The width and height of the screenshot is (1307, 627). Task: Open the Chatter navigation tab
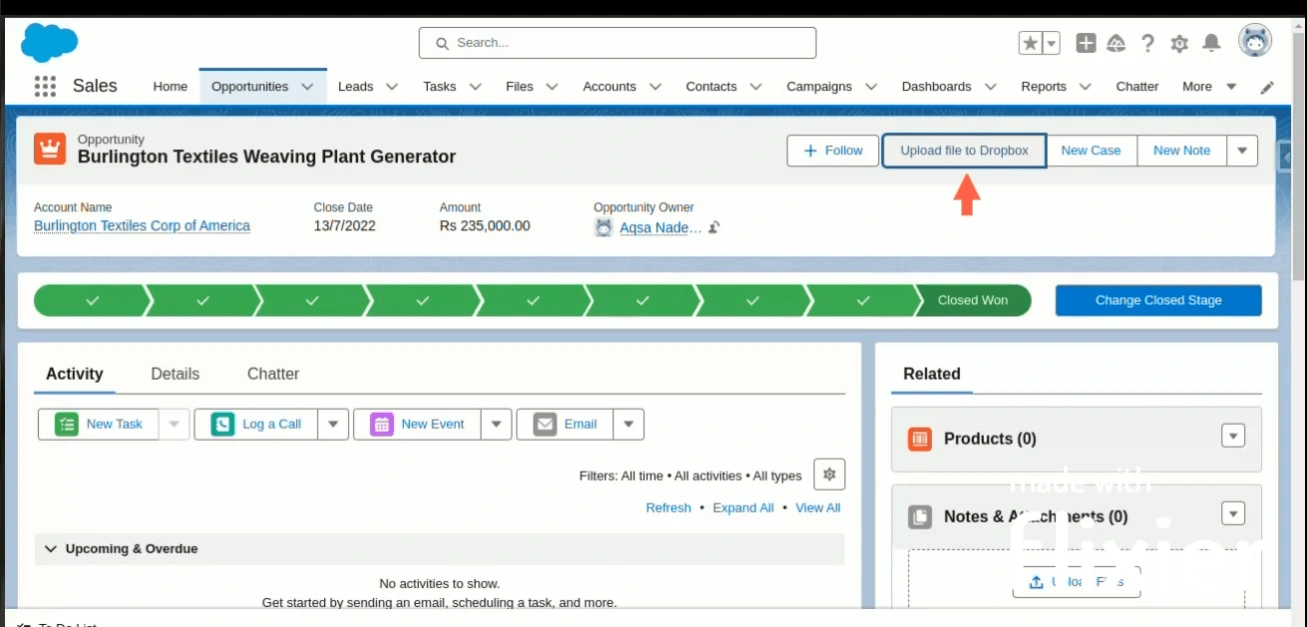click(x=1137, y=86)
